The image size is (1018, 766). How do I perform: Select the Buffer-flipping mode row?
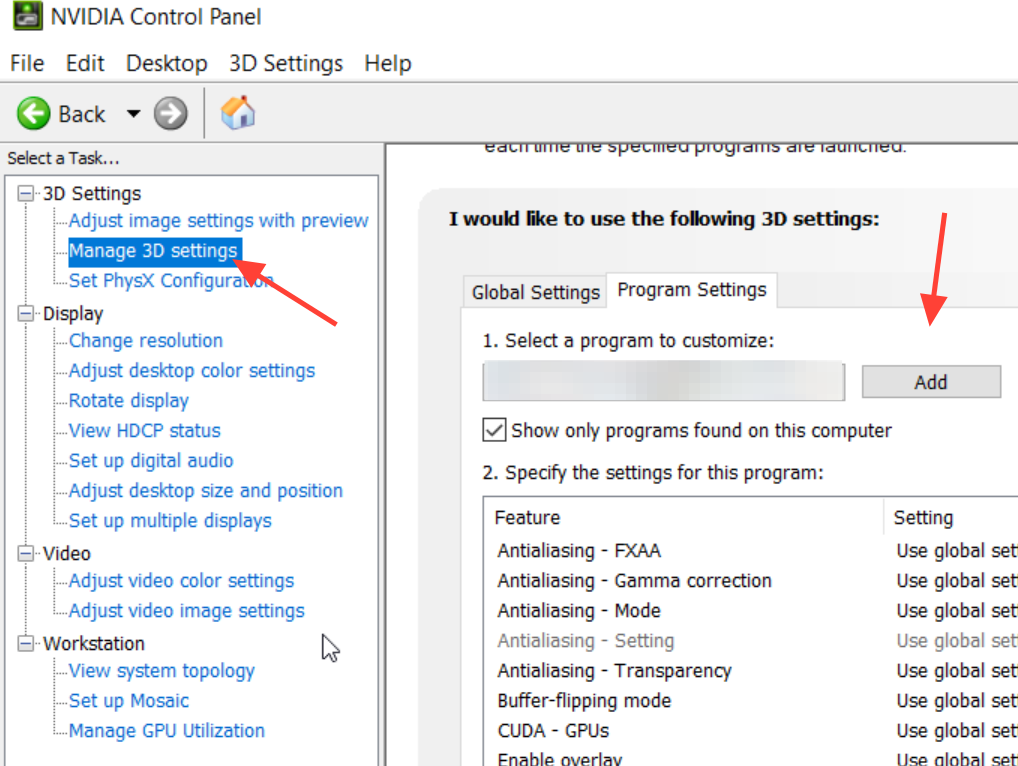click(751, 700)
